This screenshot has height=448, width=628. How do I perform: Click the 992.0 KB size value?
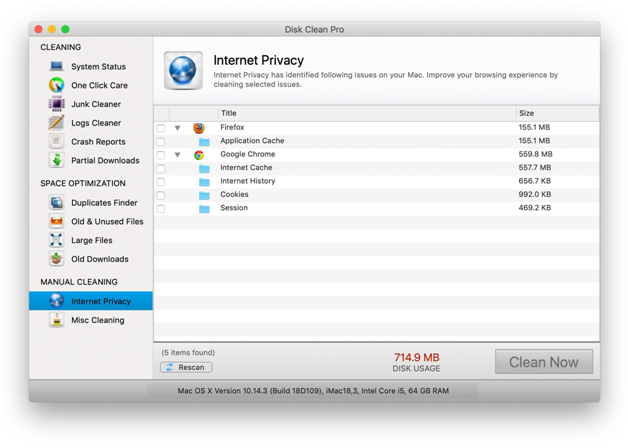[x=535, y=194]
